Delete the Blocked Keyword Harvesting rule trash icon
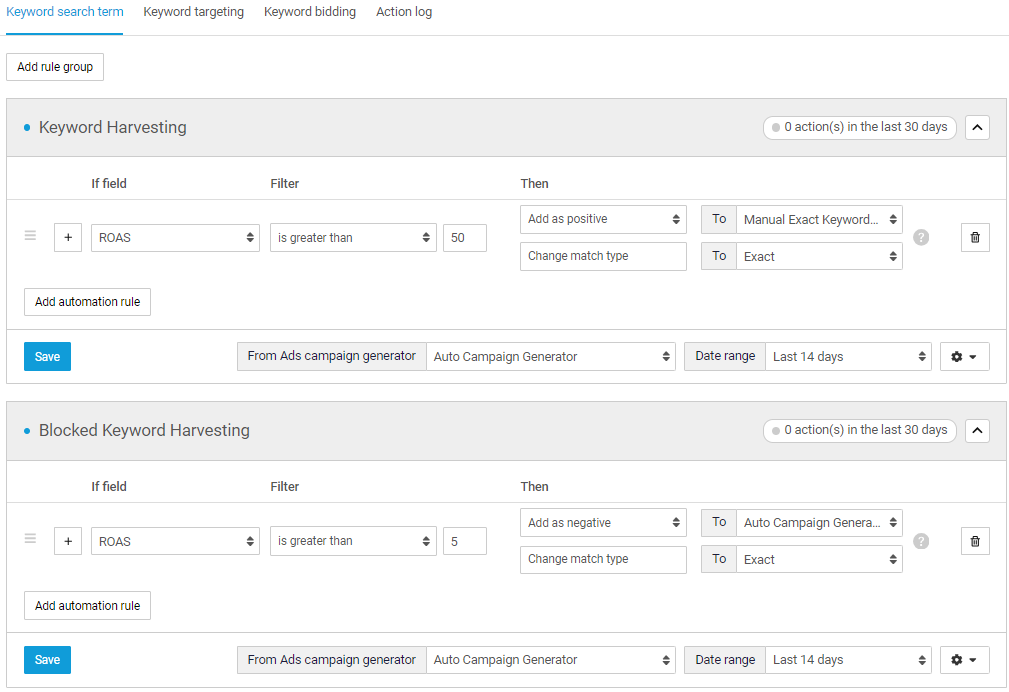1009x692 pixels. (975, 541)
